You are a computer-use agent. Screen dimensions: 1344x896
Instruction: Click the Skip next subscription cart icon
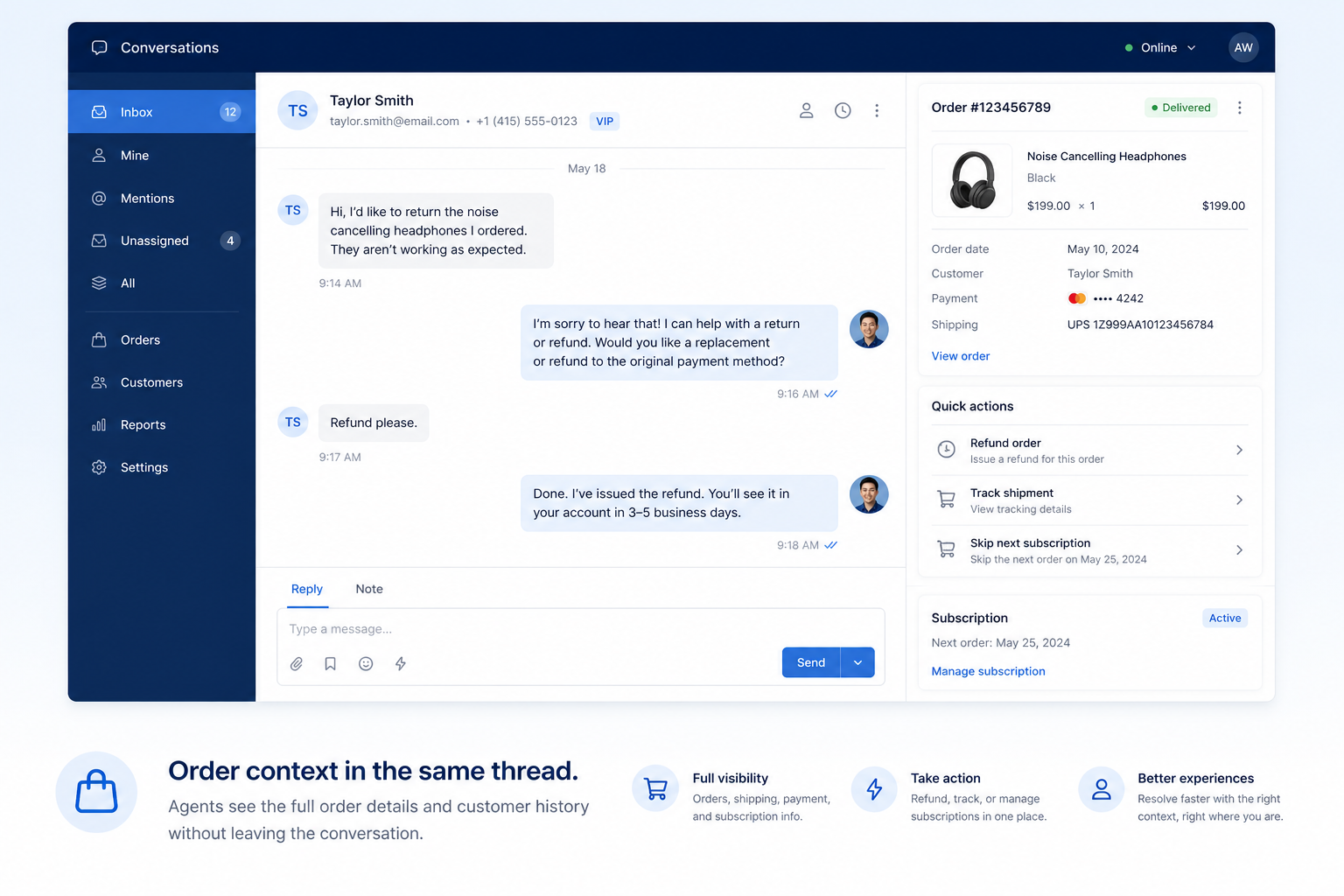tap(947, 549)
